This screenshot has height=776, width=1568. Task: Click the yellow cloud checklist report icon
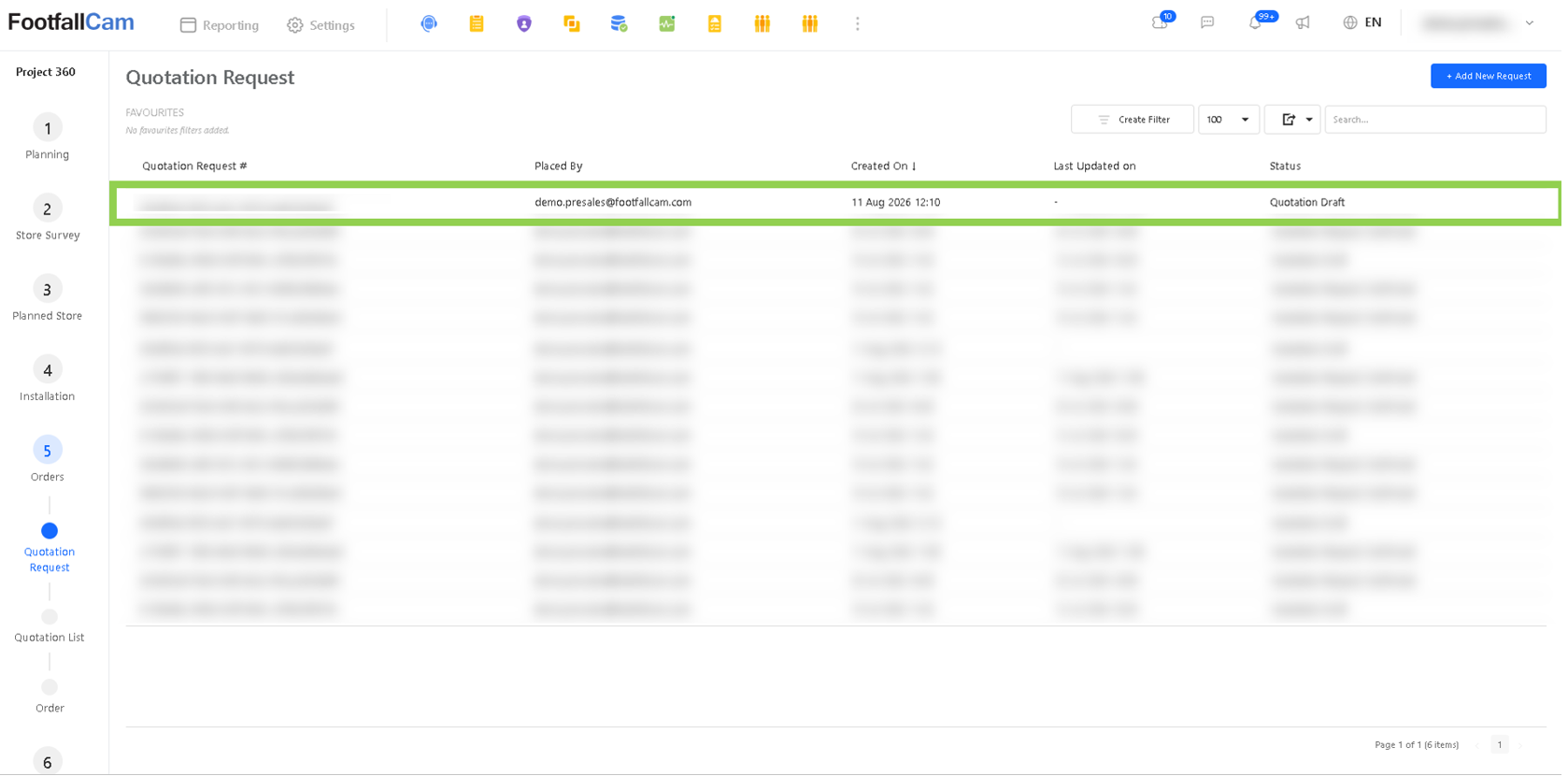click(x=715, y=23)
